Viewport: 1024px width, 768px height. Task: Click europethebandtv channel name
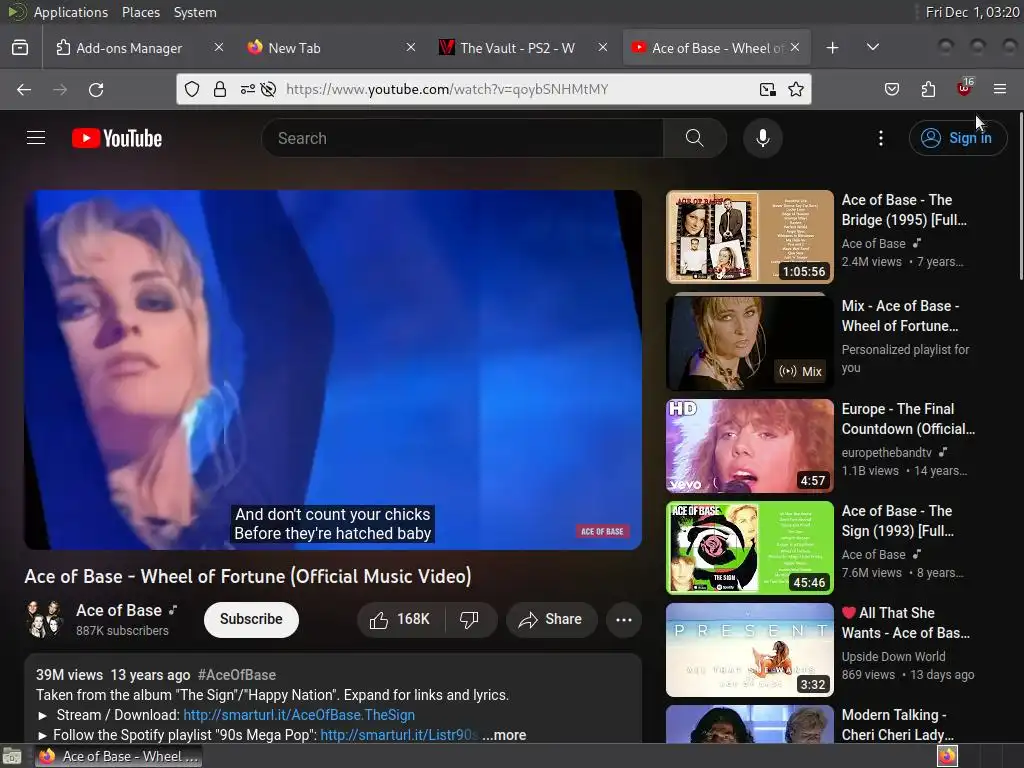886,452
